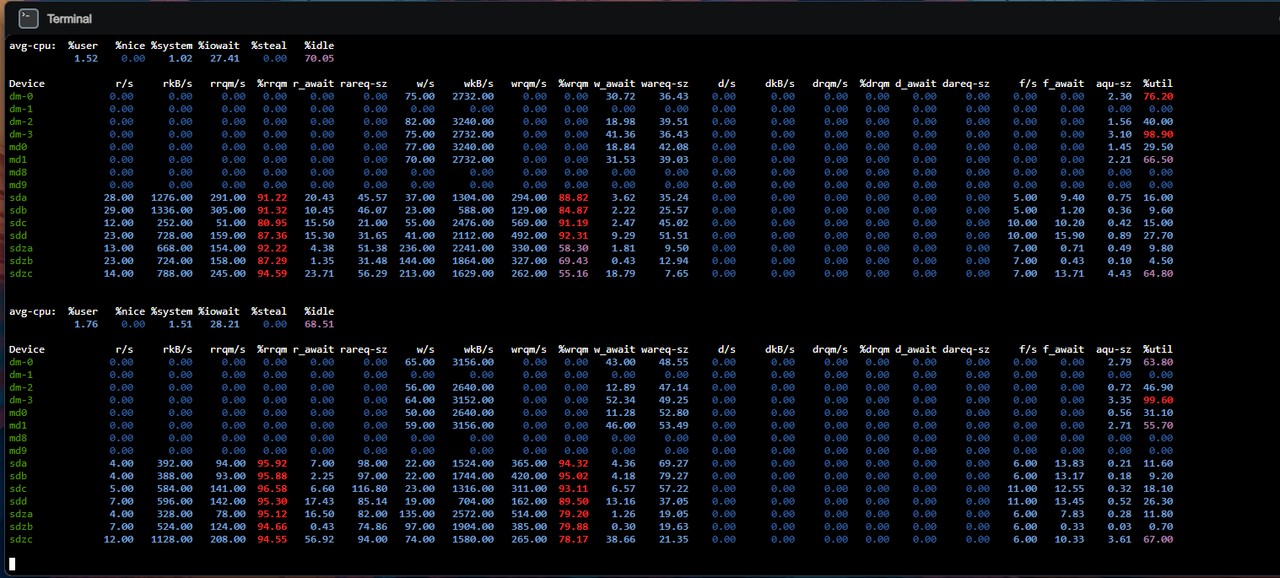Click the %wrqm value 55.16
Image resolution: width=1280 pixels, height=578 pixels.
(x=574, y=273)
